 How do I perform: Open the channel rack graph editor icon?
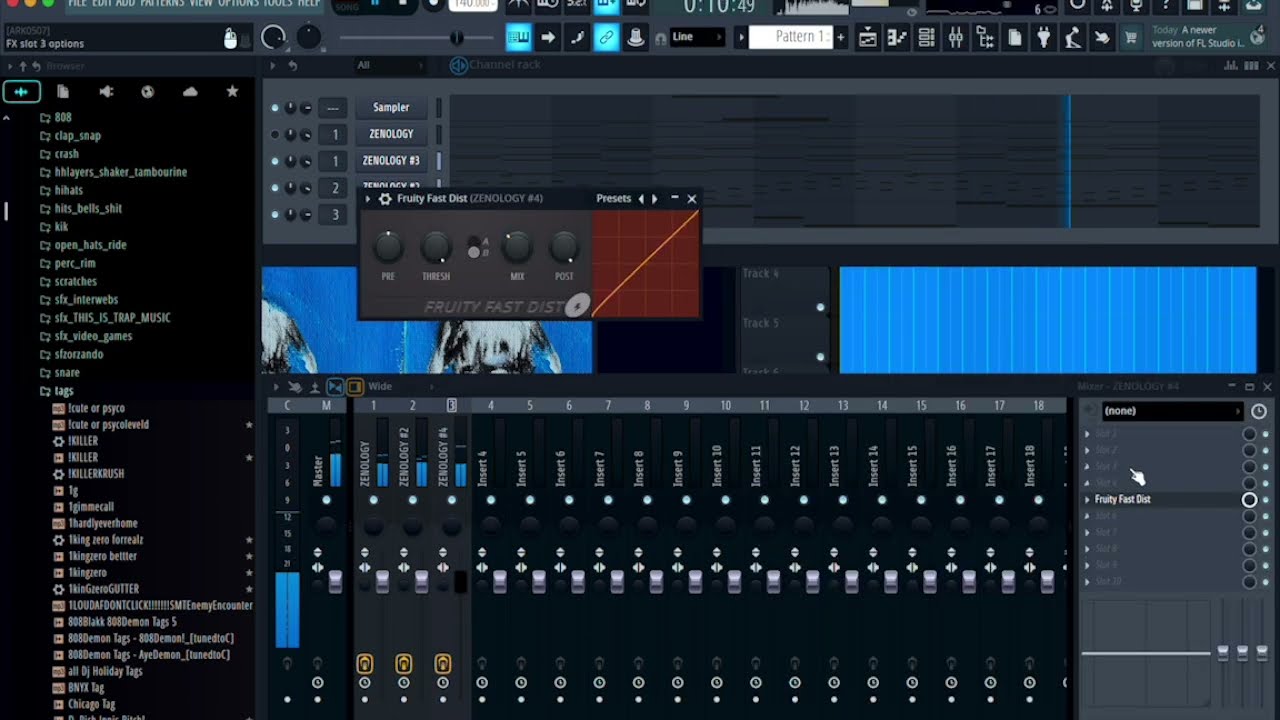(1229, 66)
